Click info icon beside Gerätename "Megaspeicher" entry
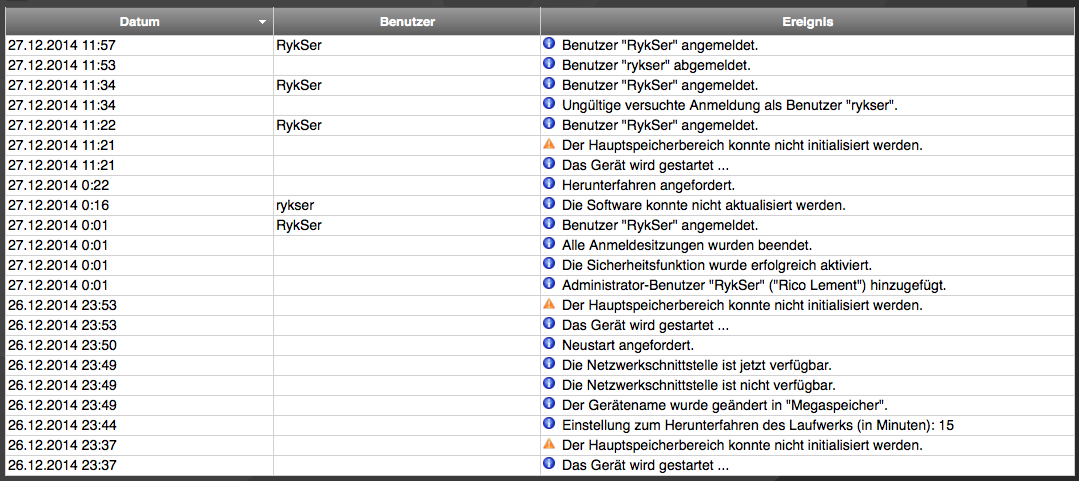Image resolution: width=1079 pixels, height=481 pixels. [548, 404]
